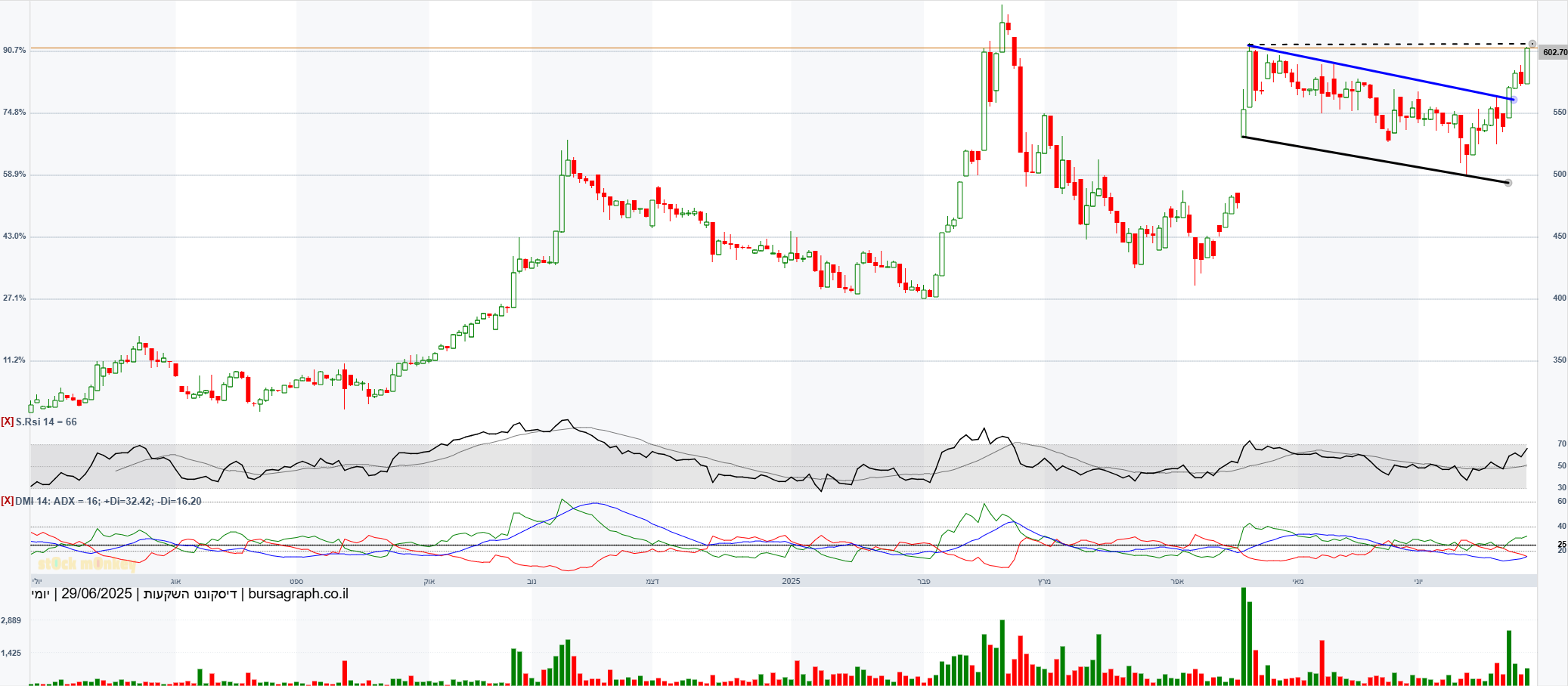The image size is (1568, 686).
Task: Click the 500 price axis label
Action: click(1560, 174)
